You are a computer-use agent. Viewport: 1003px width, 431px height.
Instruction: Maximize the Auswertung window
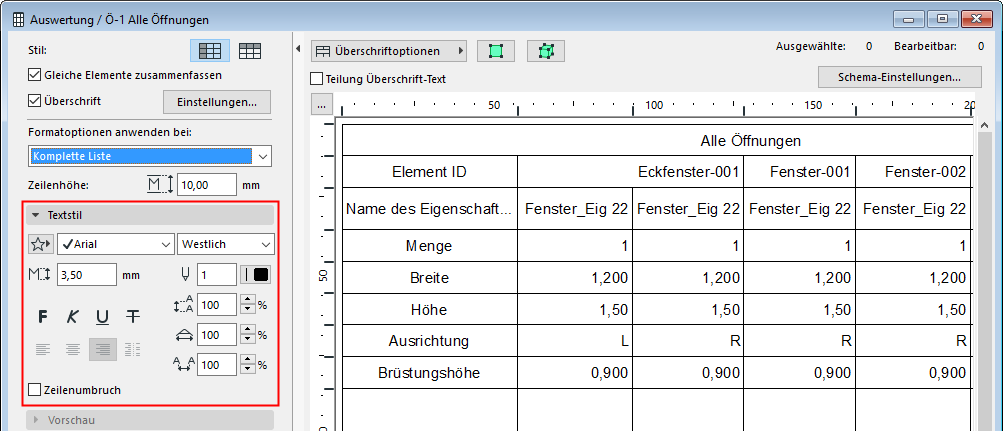(945, 19)
